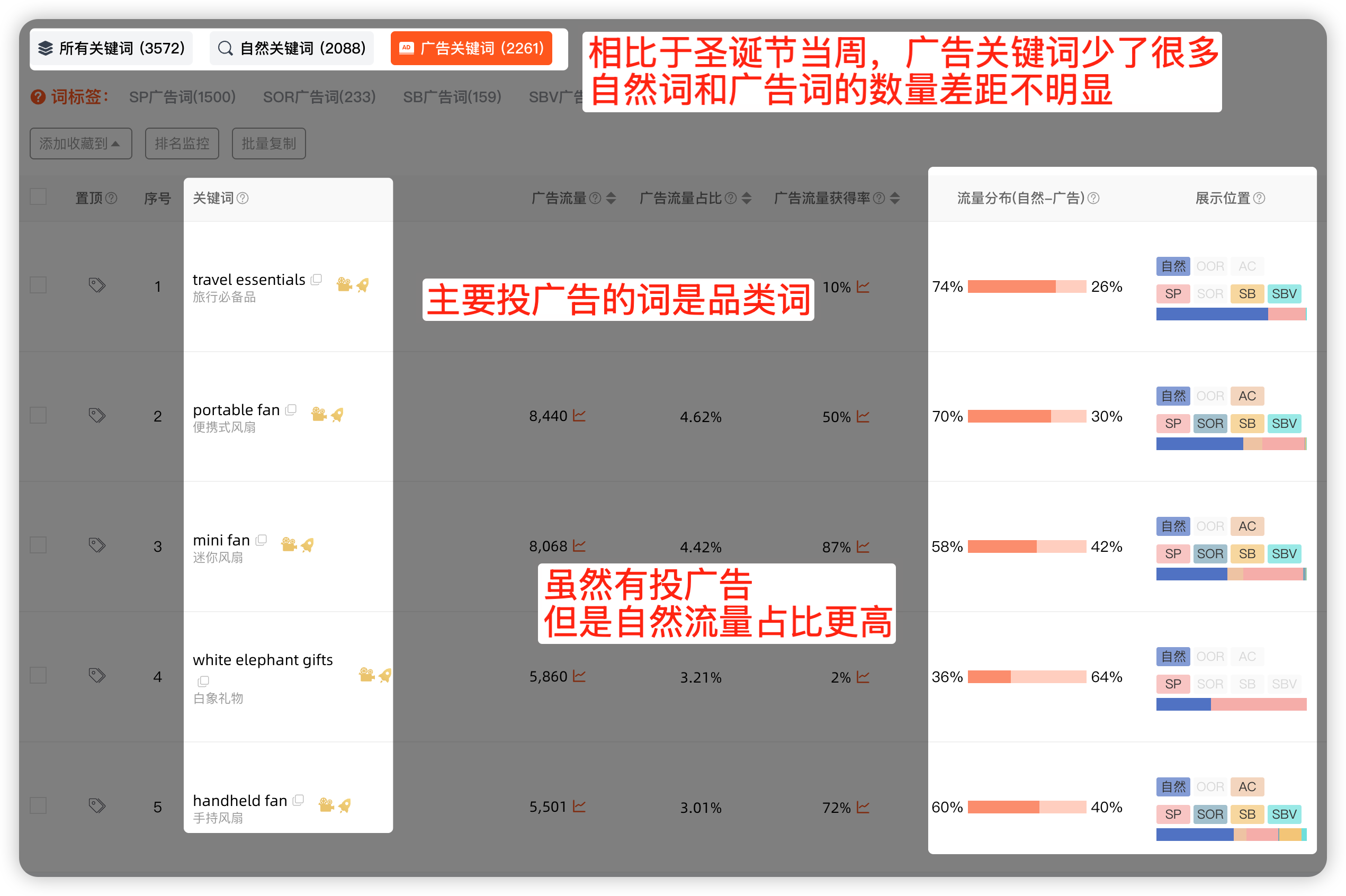This screenshot has height=896, width=1346.
Task: Click the 排名监控 button
Action: 182,144
